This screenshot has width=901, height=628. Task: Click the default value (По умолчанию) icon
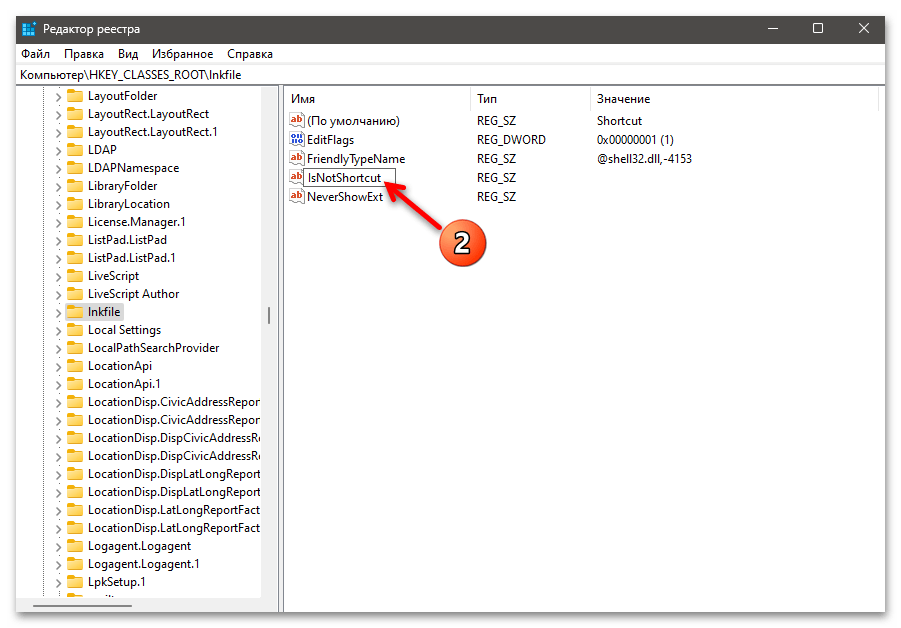click(x=296, y=121)
